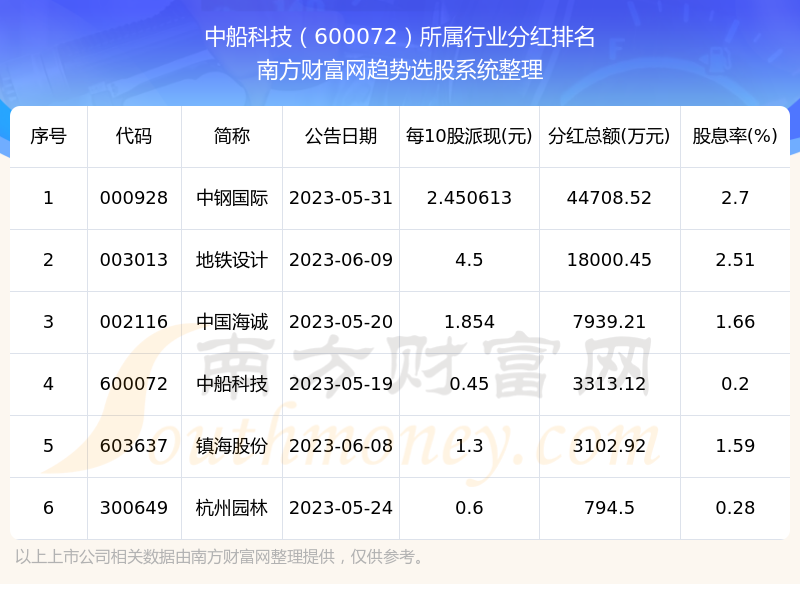Click rank number 6 in 序号 column

pyautogui.click(x=48, y=508)
